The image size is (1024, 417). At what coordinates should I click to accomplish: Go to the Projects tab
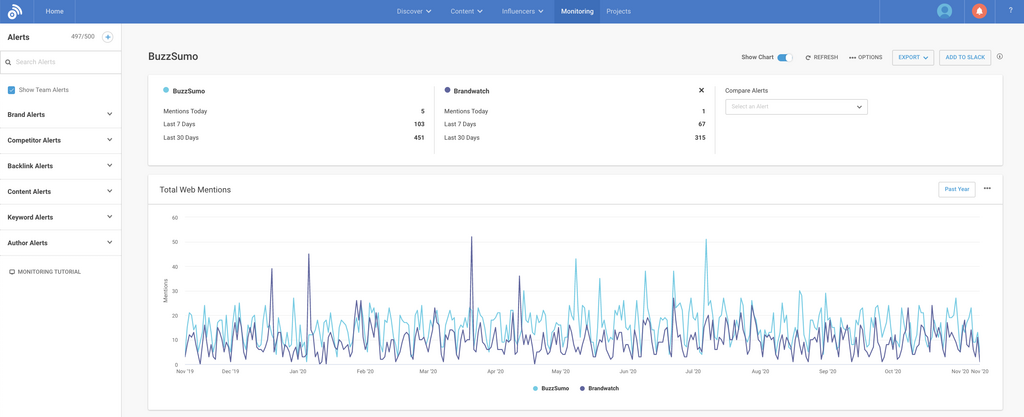pyautogui.click(x=618, y=12)
